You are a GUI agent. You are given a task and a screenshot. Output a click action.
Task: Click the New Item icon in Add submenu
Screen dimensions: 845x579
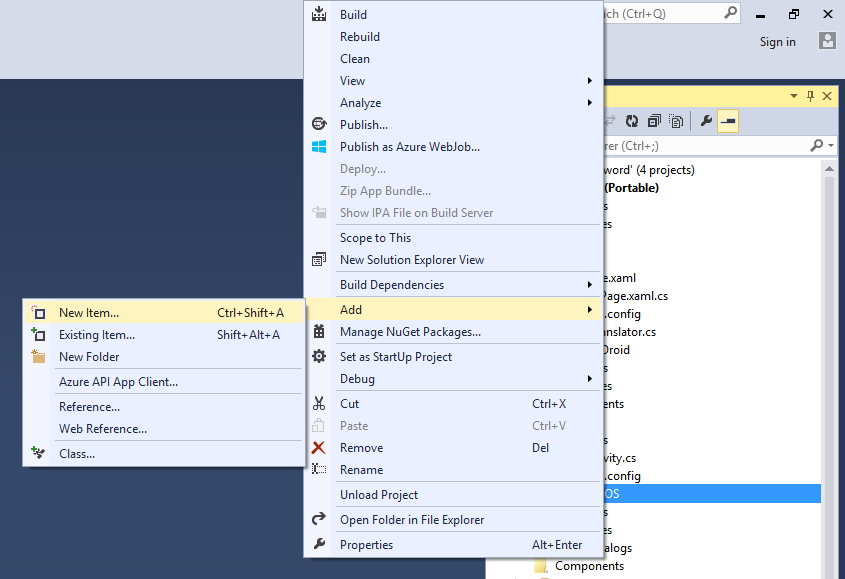pyautogui.click(x=38, y=312)
